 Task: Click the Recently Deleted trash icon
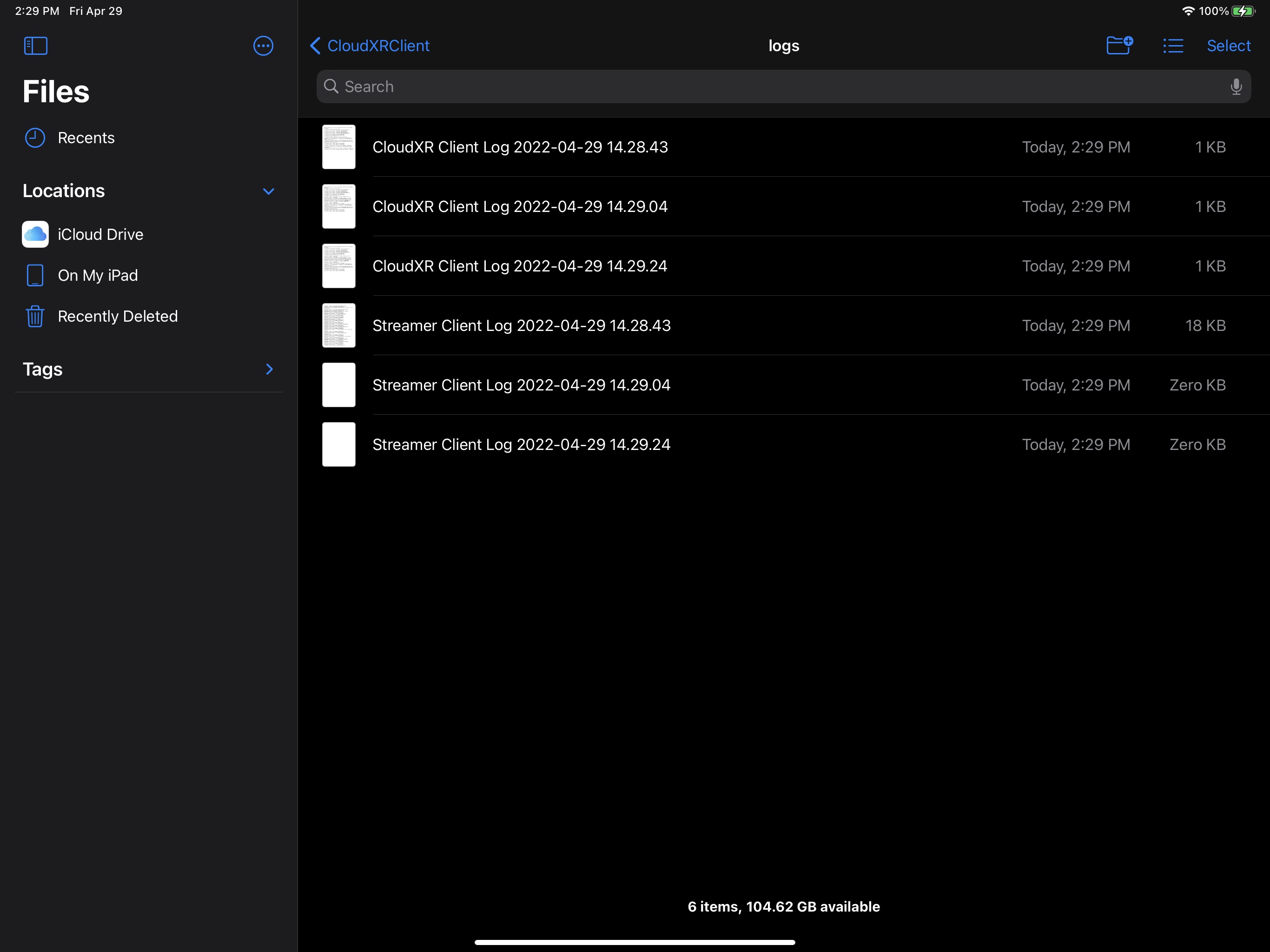(x=35, y=317)
